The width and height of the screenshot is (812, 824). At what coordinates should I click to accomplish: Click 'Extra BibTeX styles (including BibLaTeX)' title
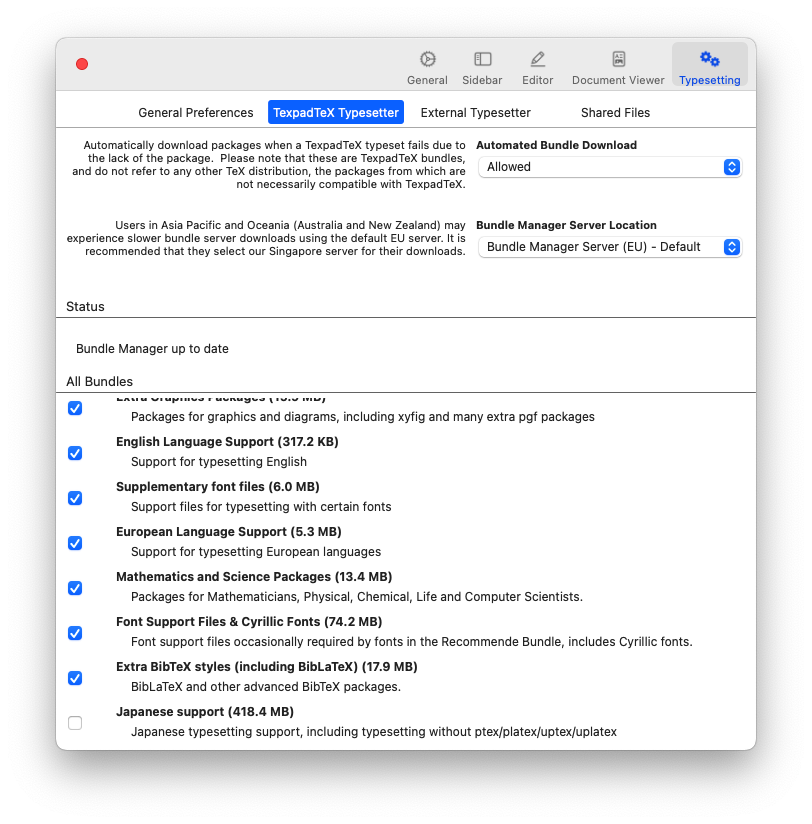pos(266,667)
